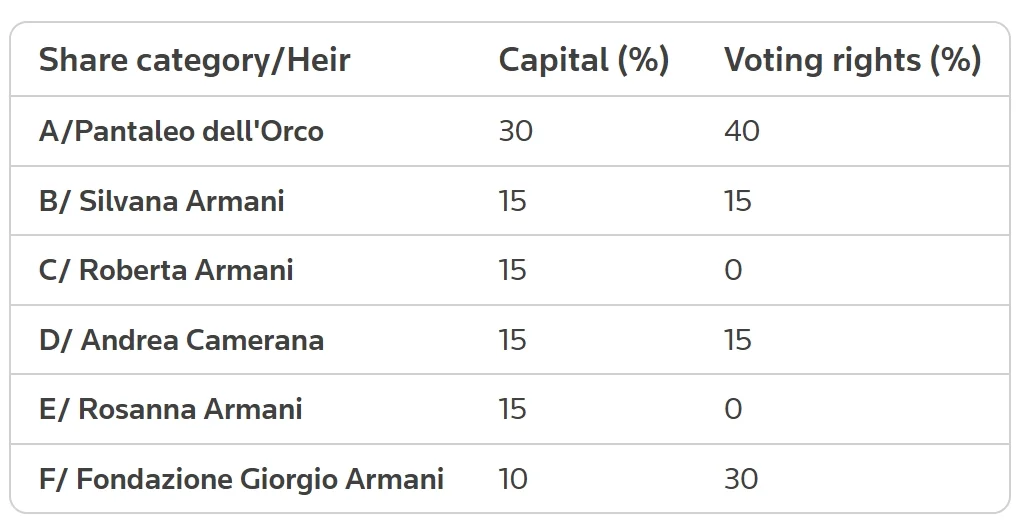
Task: Select the A/Pantaleo dell'Orco row label
Action: pos(181,131)
